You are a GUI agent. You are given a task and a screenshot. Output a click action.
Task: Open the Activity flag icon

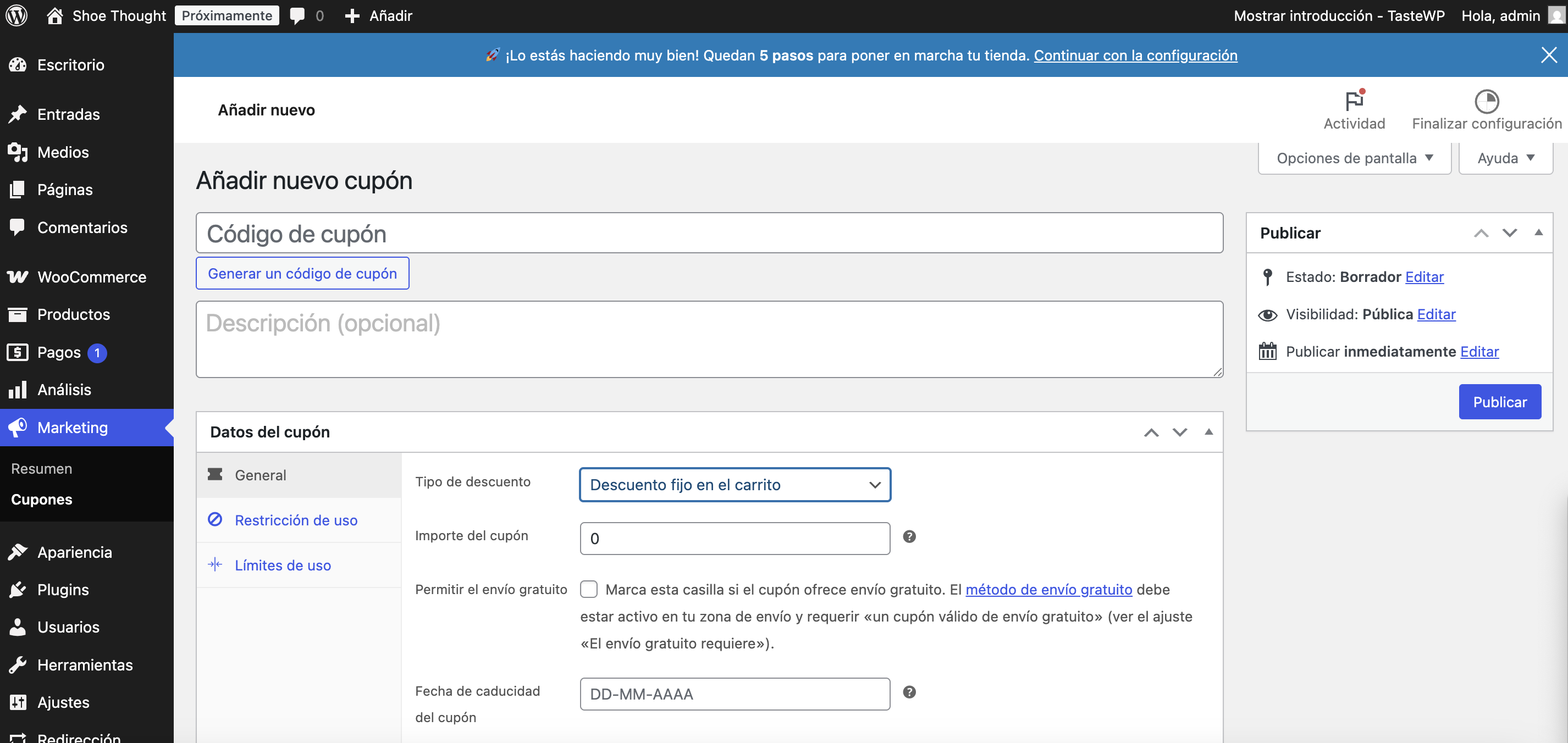click(x=1354, y=101)
